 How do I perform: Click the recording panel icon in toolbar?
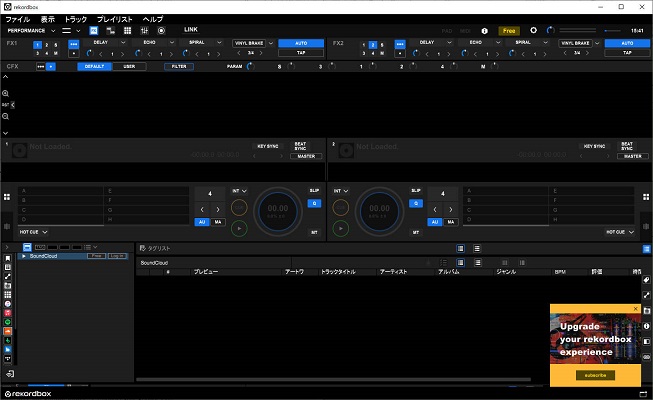tap(161, 30)
